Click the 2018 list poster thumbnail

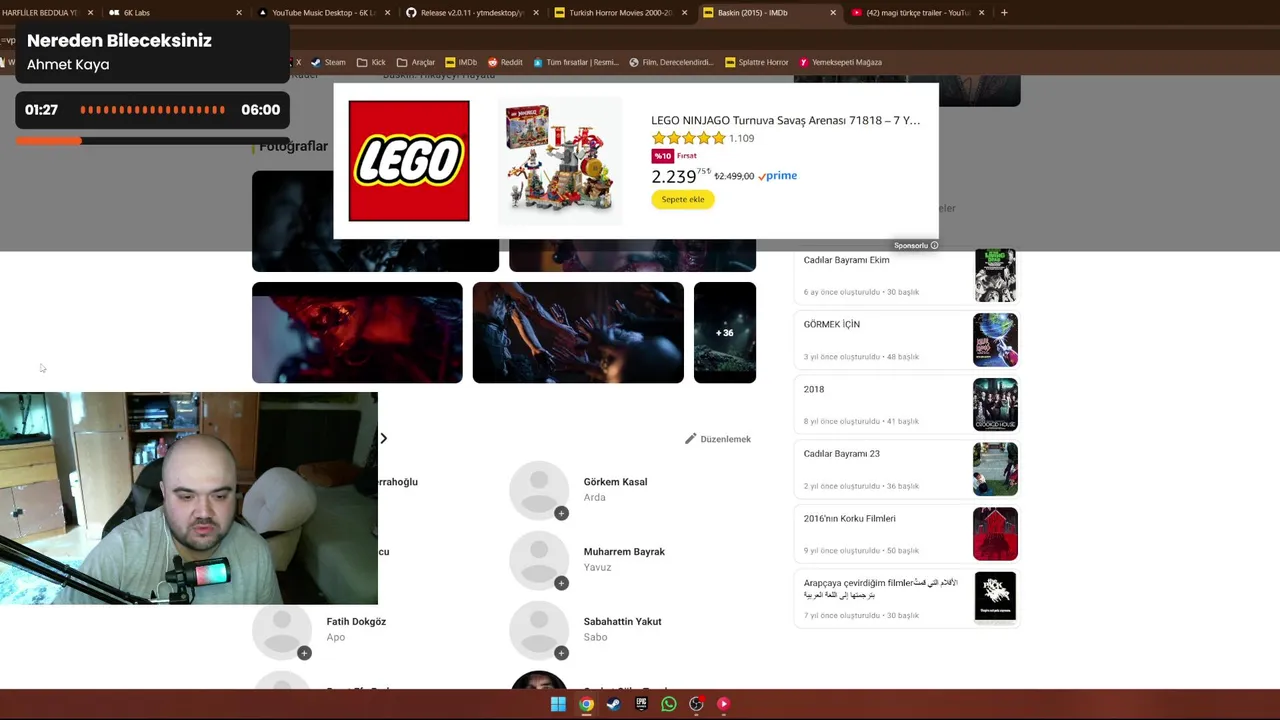pyautogui.click(x=995, y=404)
